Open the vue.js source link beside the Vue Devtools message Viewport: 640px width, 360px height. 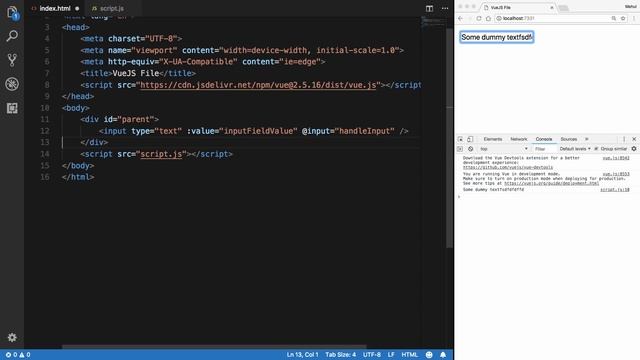(x=616, y=158)
